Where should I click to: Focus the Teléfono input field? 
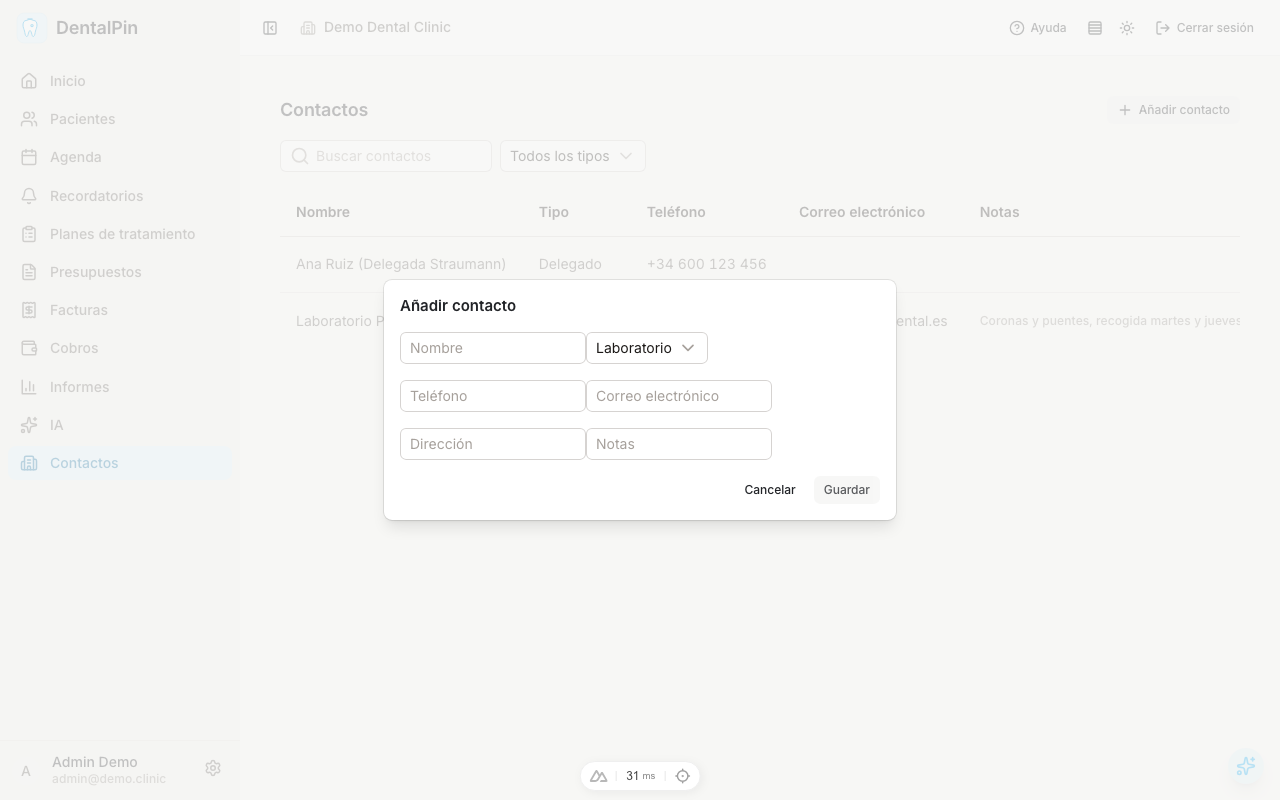click(x=493, y=396)
